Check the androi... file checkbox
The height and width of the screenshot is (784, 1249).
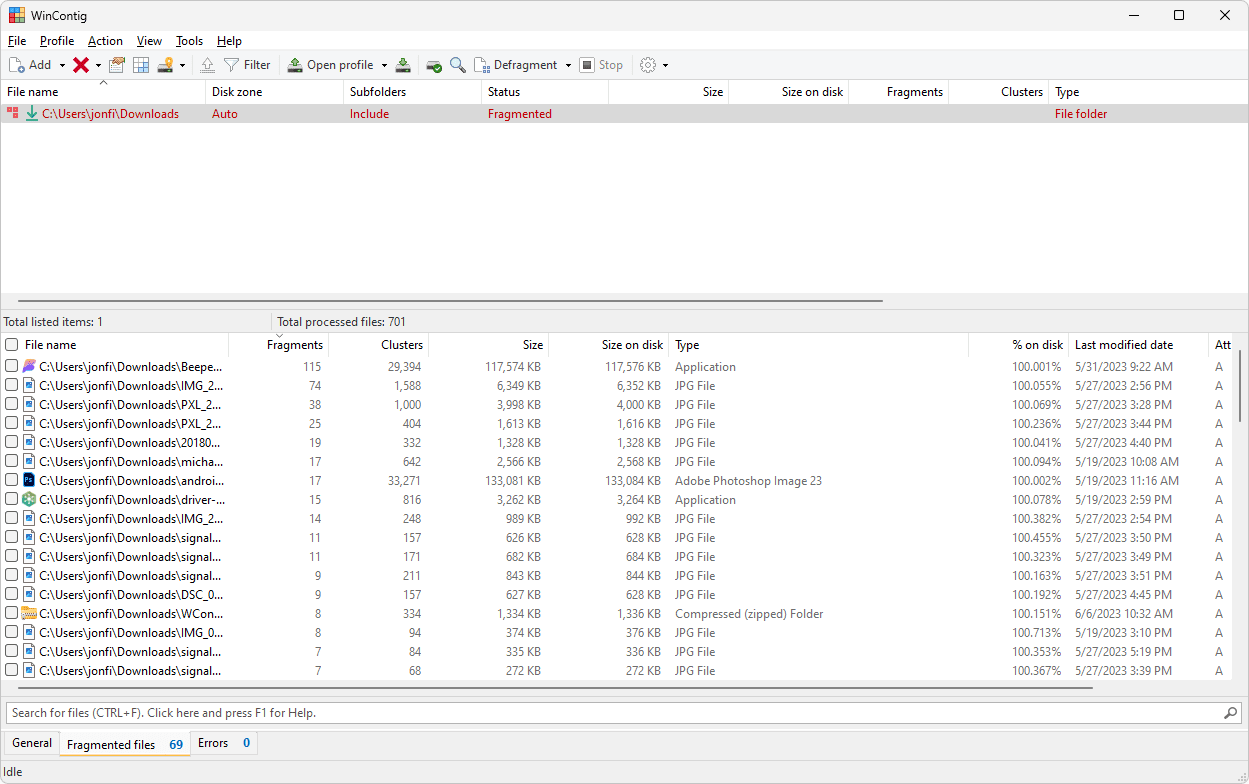12,481
